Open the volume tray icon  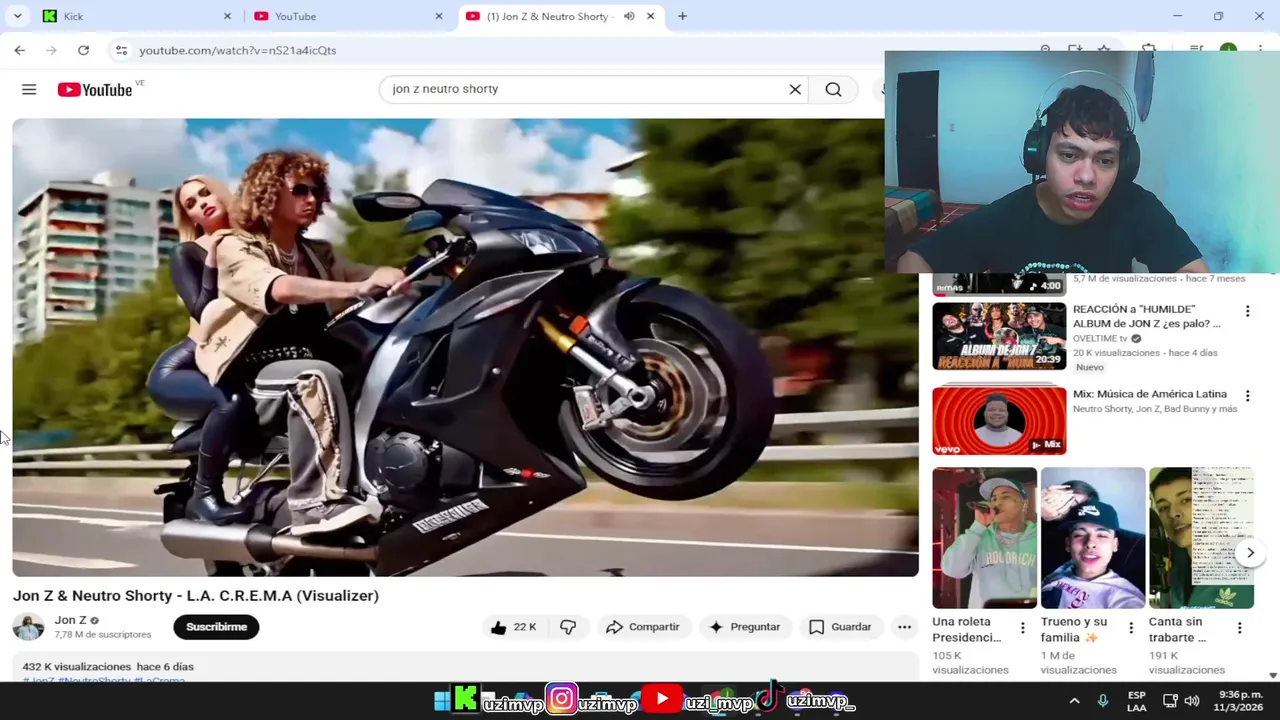tap(1191, 701)
